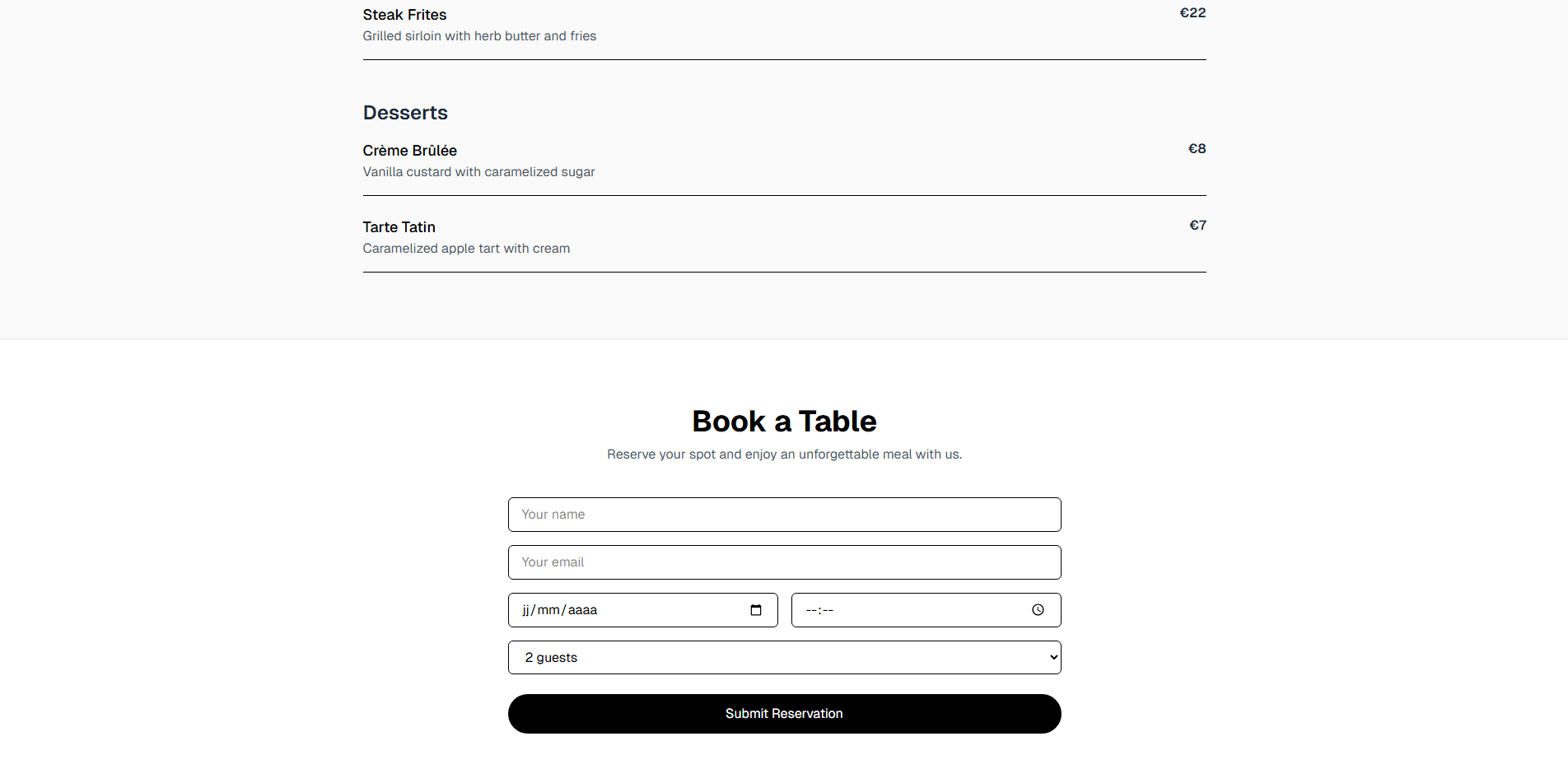1568x783 pixels.
Task: Focus the 'Your email' input field
Action: pyautogui.click(x=784, y=562)
